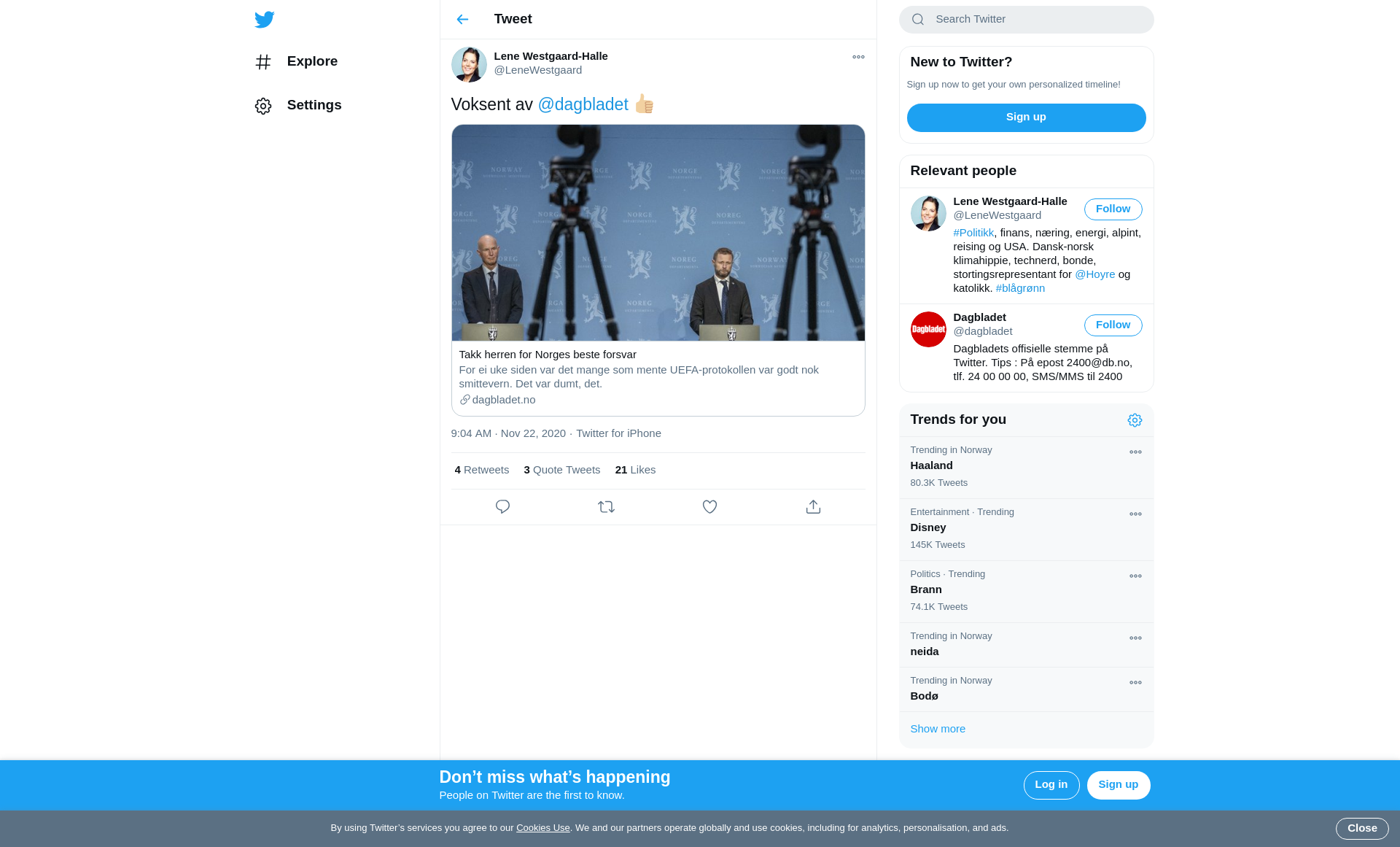Like the tweet with heart icon
The width and height of the screenshot is (1400, 847).
[x=709, y=506]
